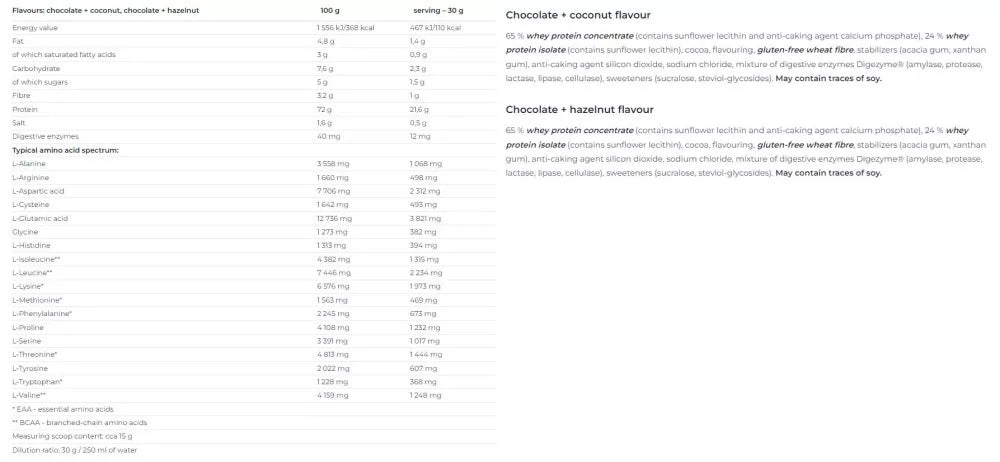Click the L-Leucine** row label
Image resolution: width=1000 pixels, height=462 pixels.
tap(32, 272)
